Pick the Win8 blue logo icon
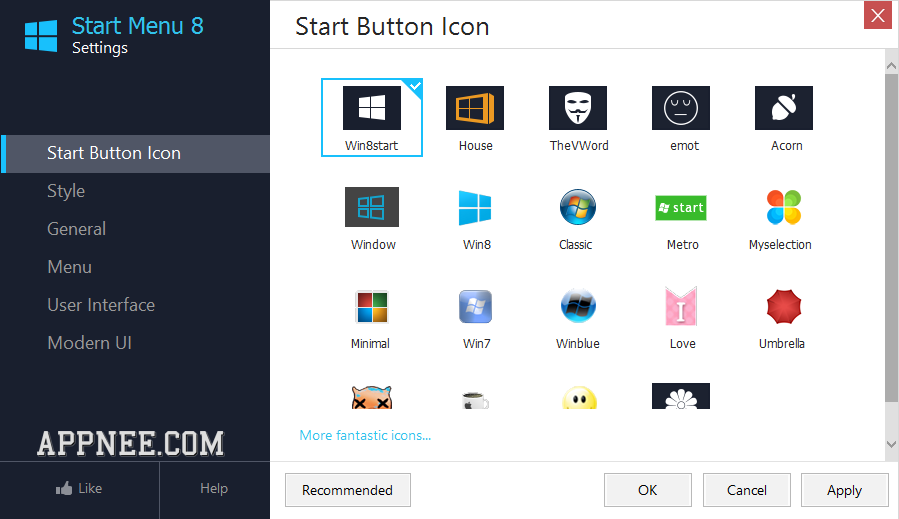 (x=475, y=207)
